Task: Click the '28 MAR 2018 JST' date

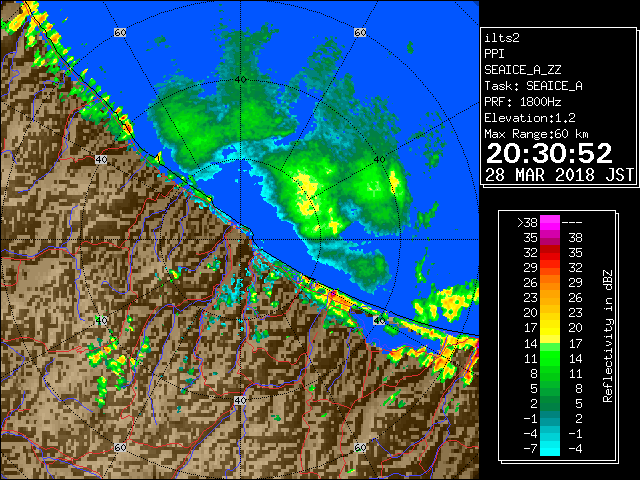Action: (559, 175)
